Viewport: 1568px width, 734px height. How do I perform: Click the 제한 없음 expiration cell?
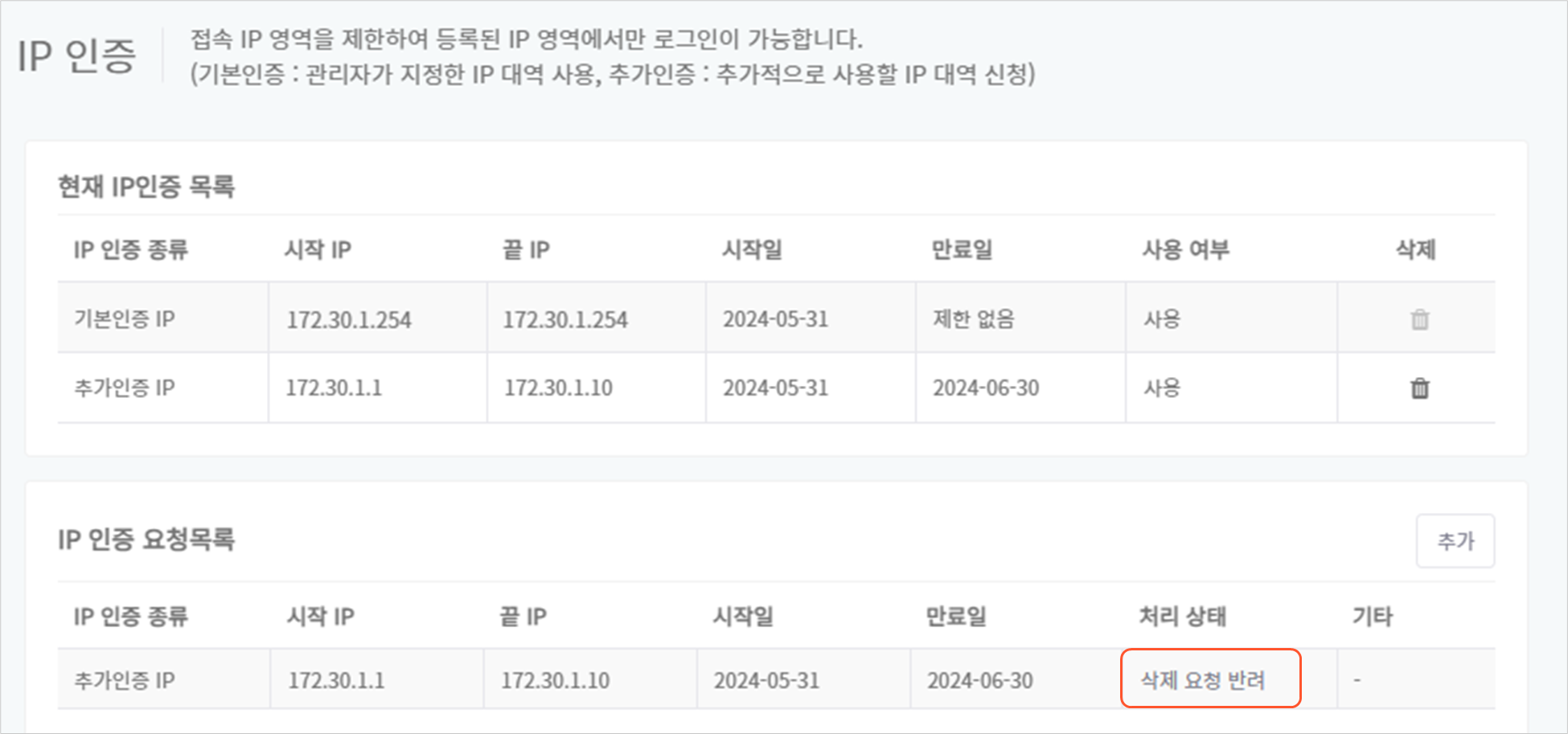974,319
